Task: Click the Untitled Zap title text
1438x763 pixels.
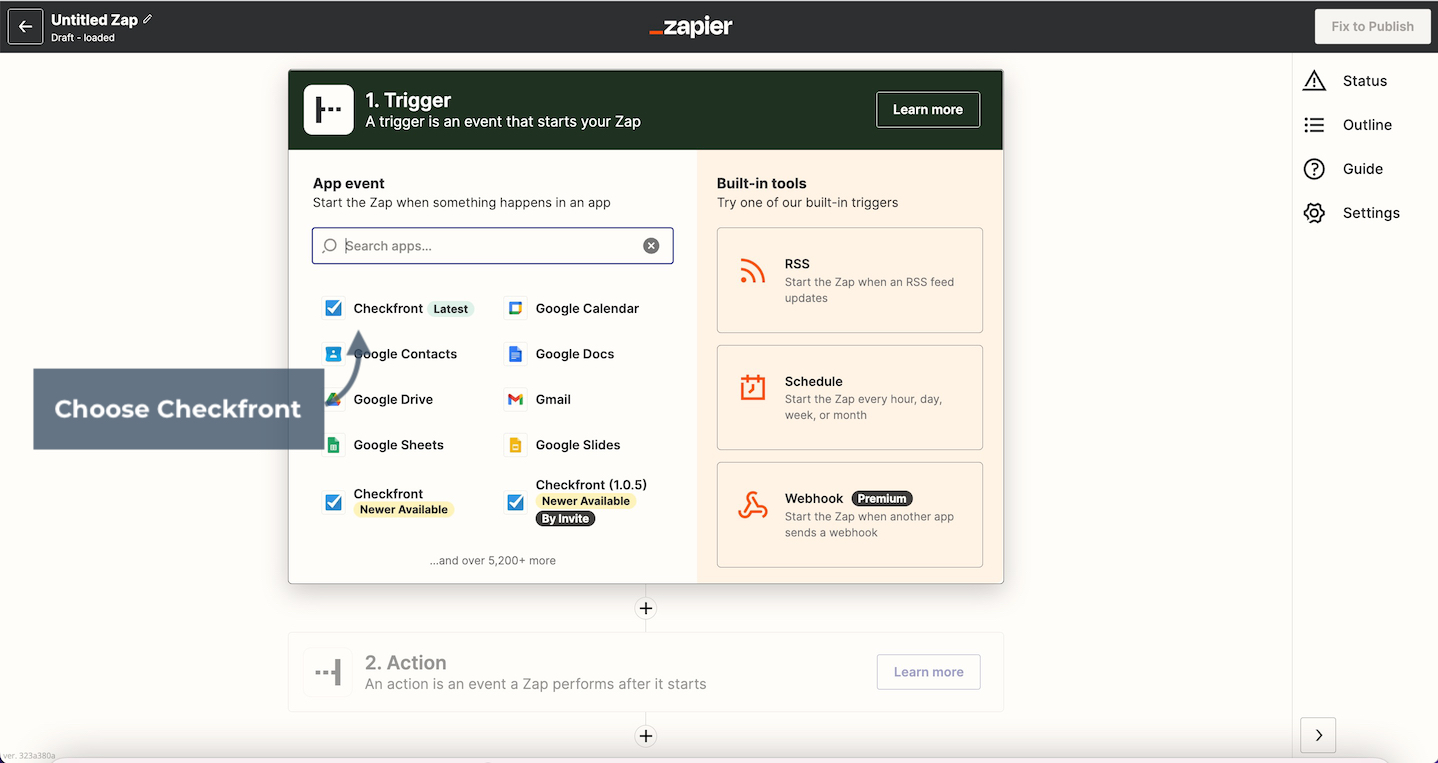Action: click(x=94, y=20)
